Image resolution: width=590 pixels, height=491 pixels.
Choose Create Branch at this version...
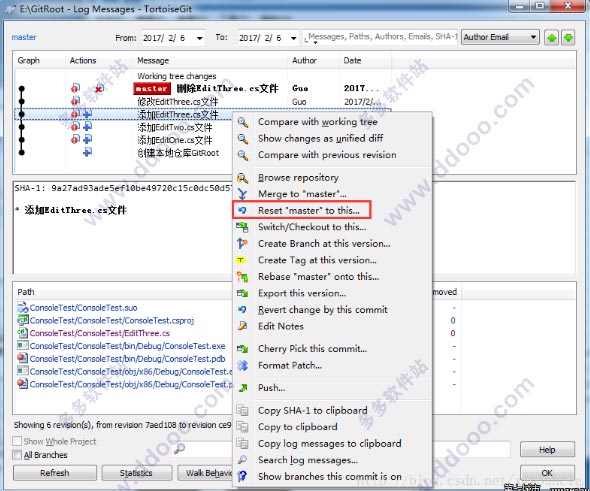[324, 243]
